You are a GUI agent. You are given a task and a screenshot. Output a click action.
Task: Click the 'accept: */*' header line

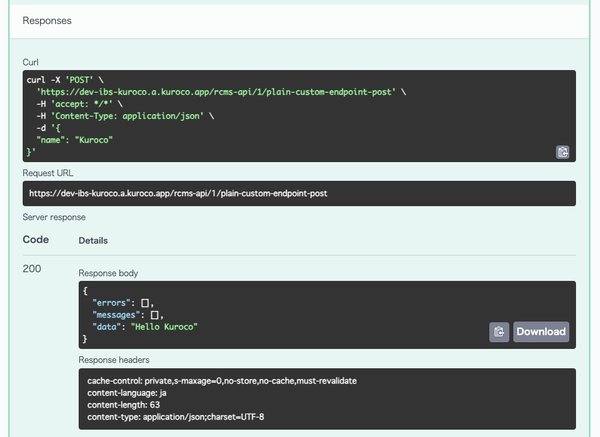pyautogui.click(x=80, y=104)
